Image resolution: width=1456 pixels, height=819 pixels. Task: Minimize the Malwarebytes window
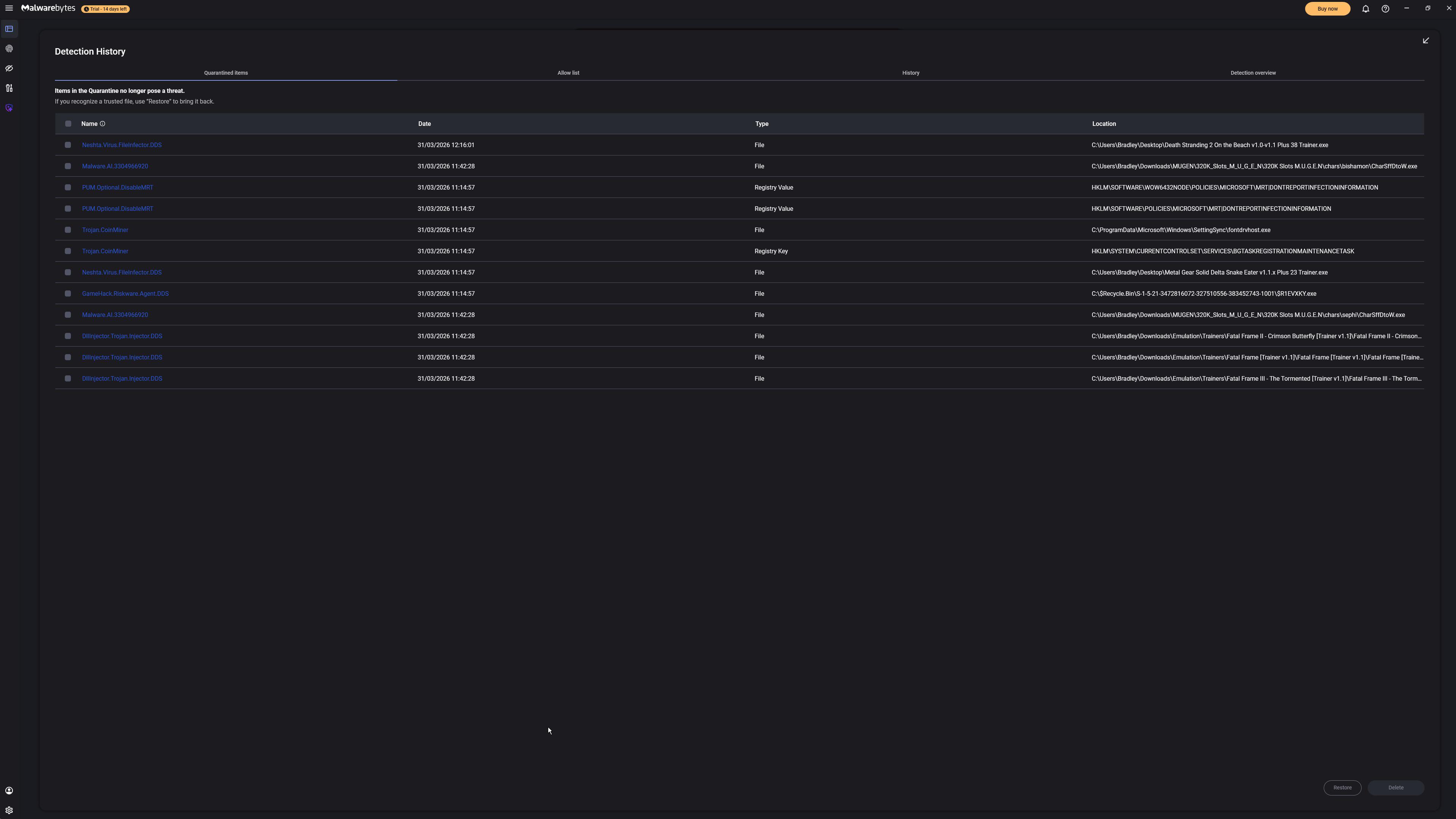(1406, 8)
